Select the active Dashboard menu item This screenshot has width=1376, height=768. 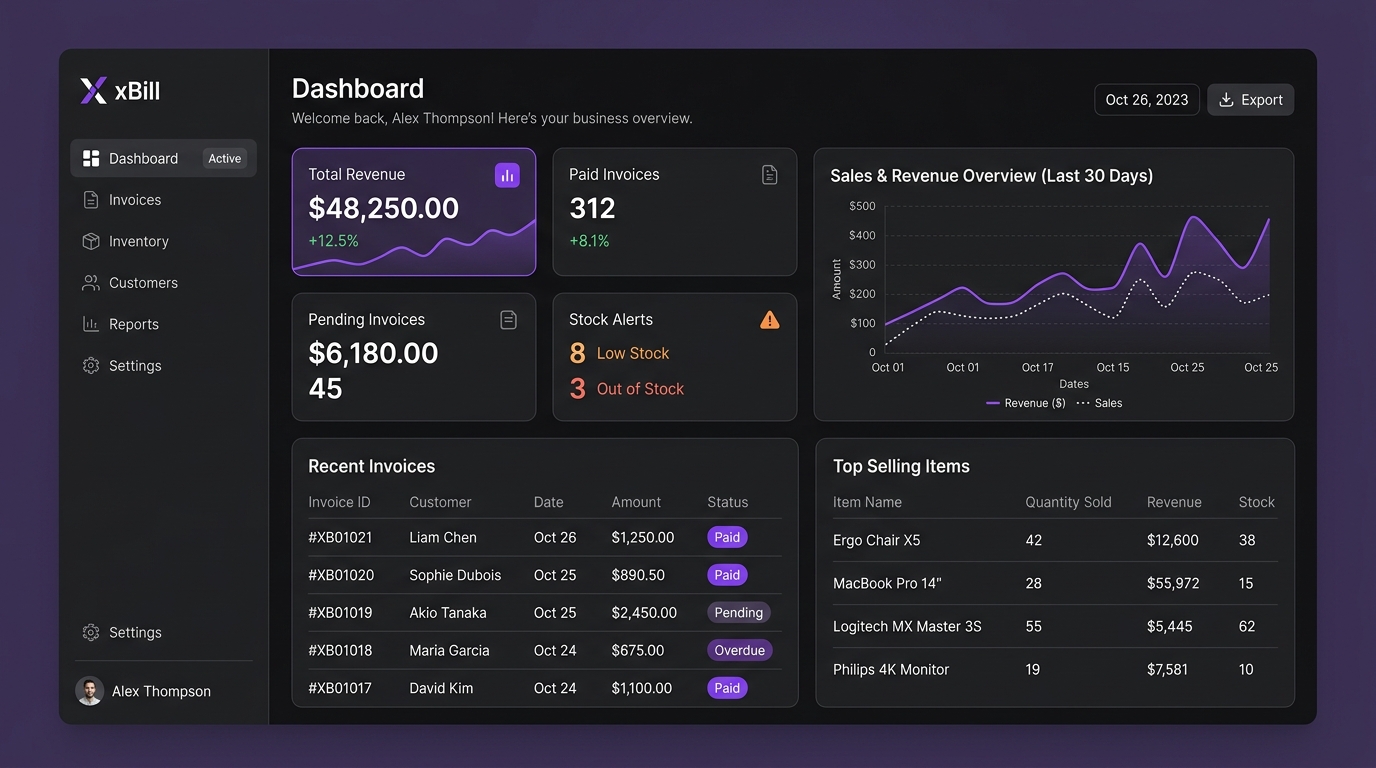tap(163, 158)
